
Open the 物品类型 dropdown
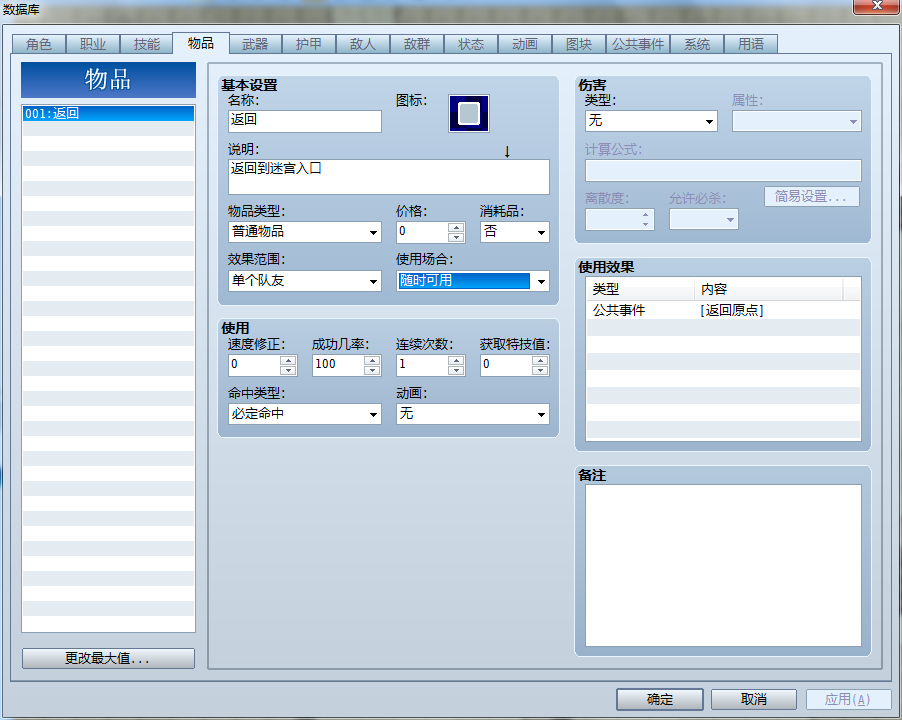(304, 232)
